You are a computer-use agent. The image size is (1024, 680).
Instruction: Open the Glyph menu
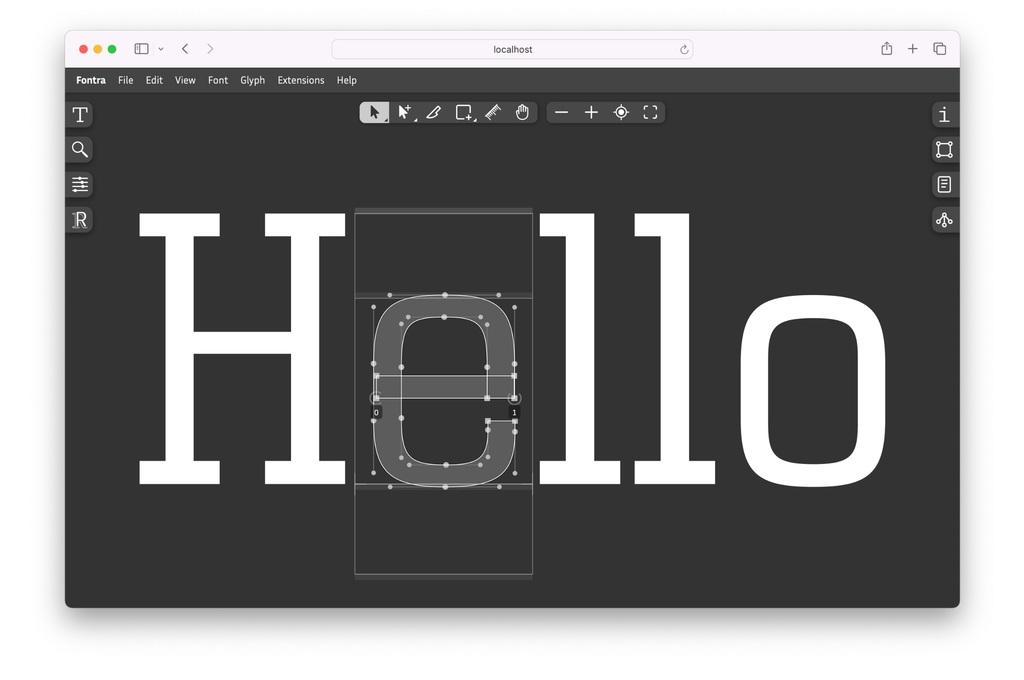(x=252, y=80)
